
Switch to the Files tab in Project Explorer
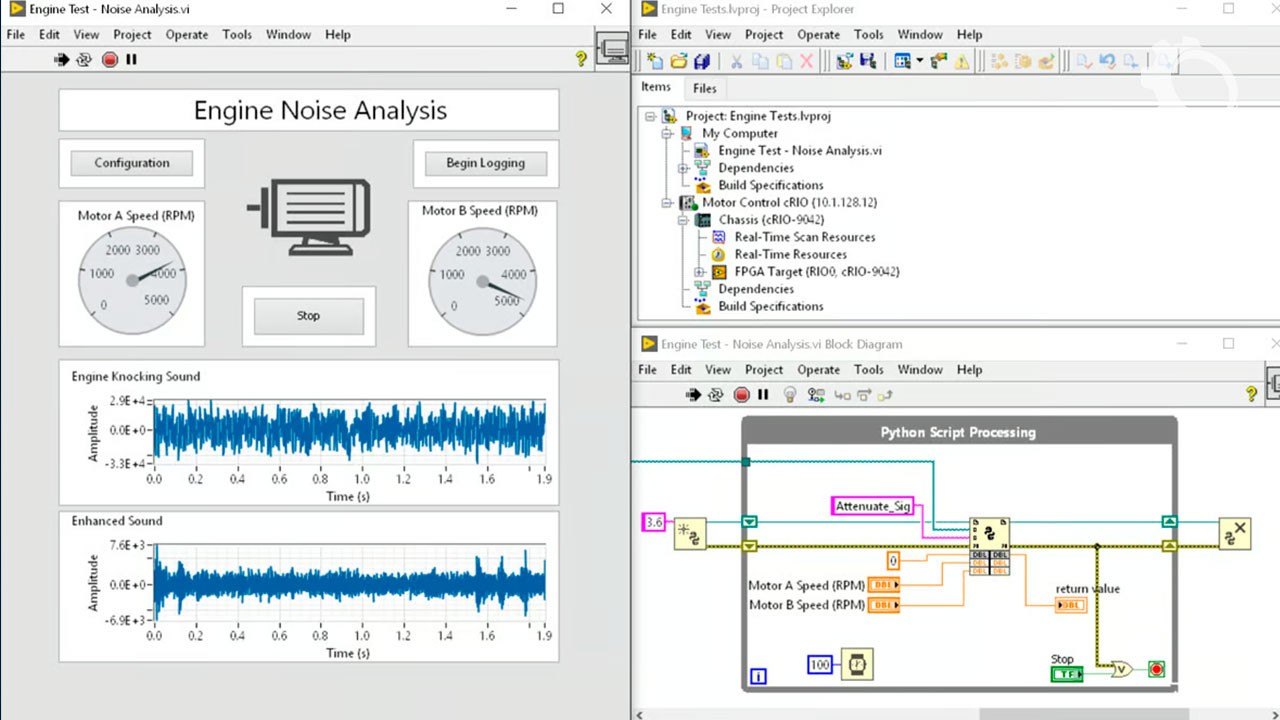[x=705, y=88]
